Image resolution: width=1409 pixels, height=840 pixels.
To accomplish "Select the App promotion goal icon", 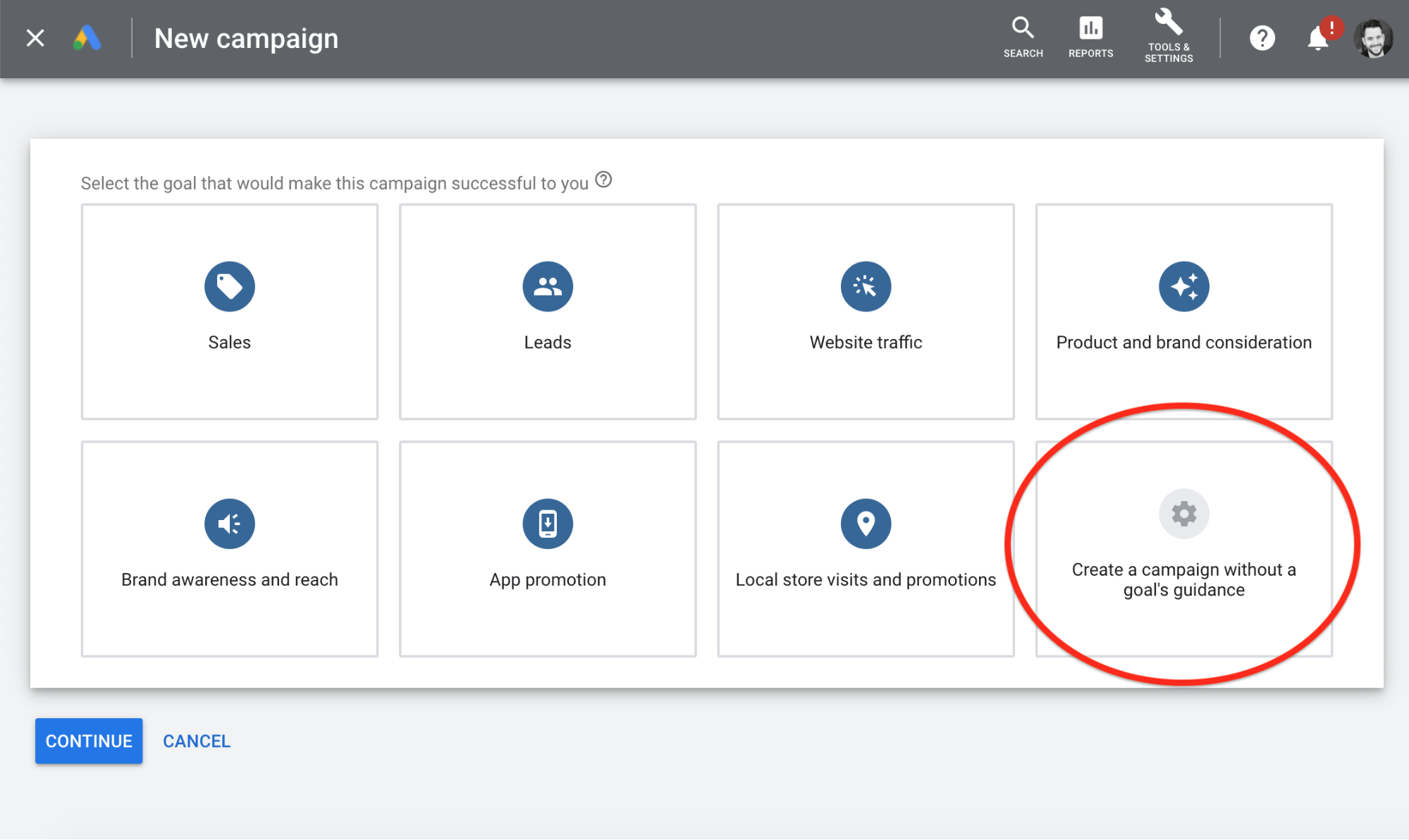I will pos(546,522).
